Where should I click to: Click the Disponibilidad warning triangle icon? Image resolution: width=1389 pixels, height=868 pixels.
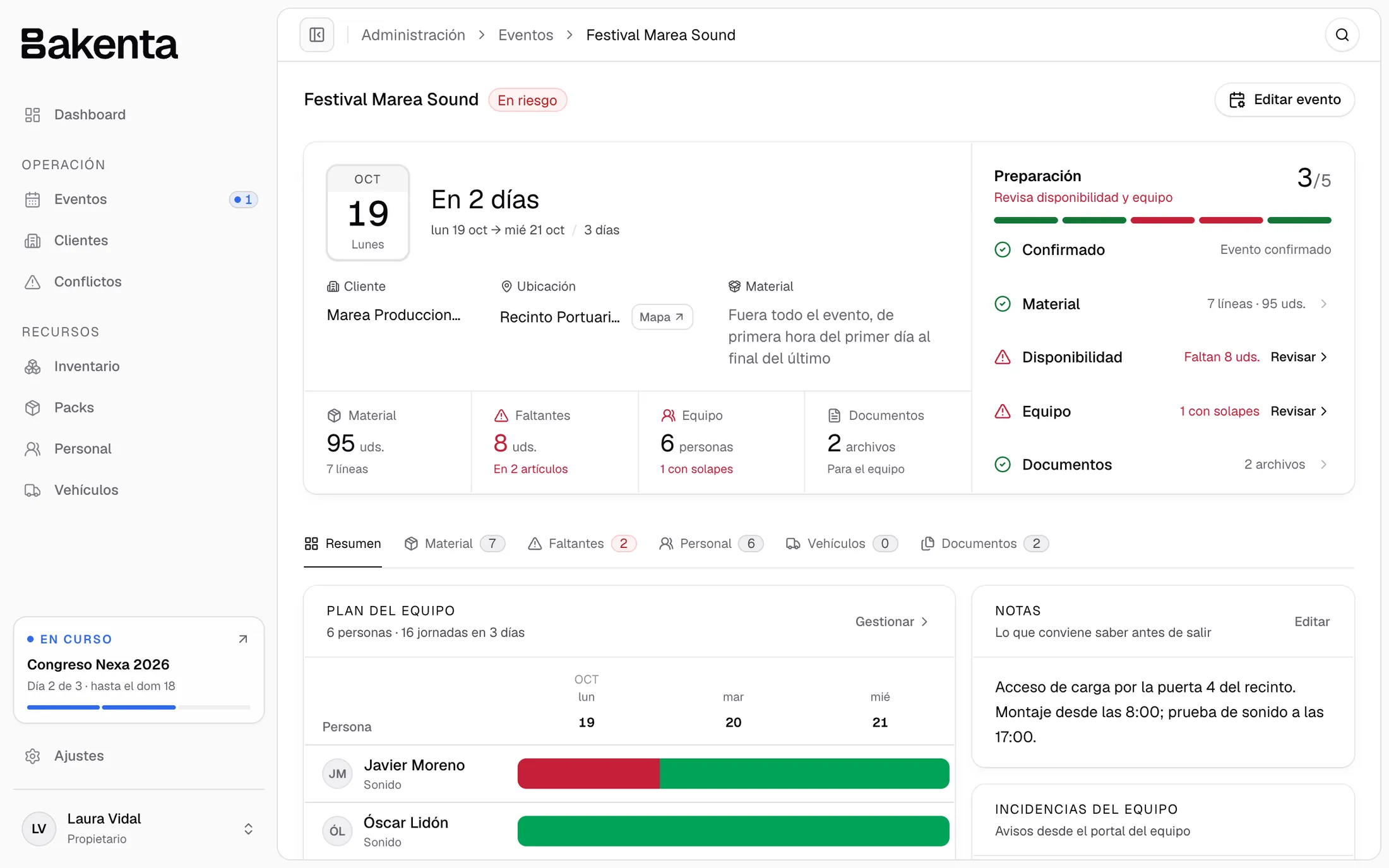[x=1003, y=357]
